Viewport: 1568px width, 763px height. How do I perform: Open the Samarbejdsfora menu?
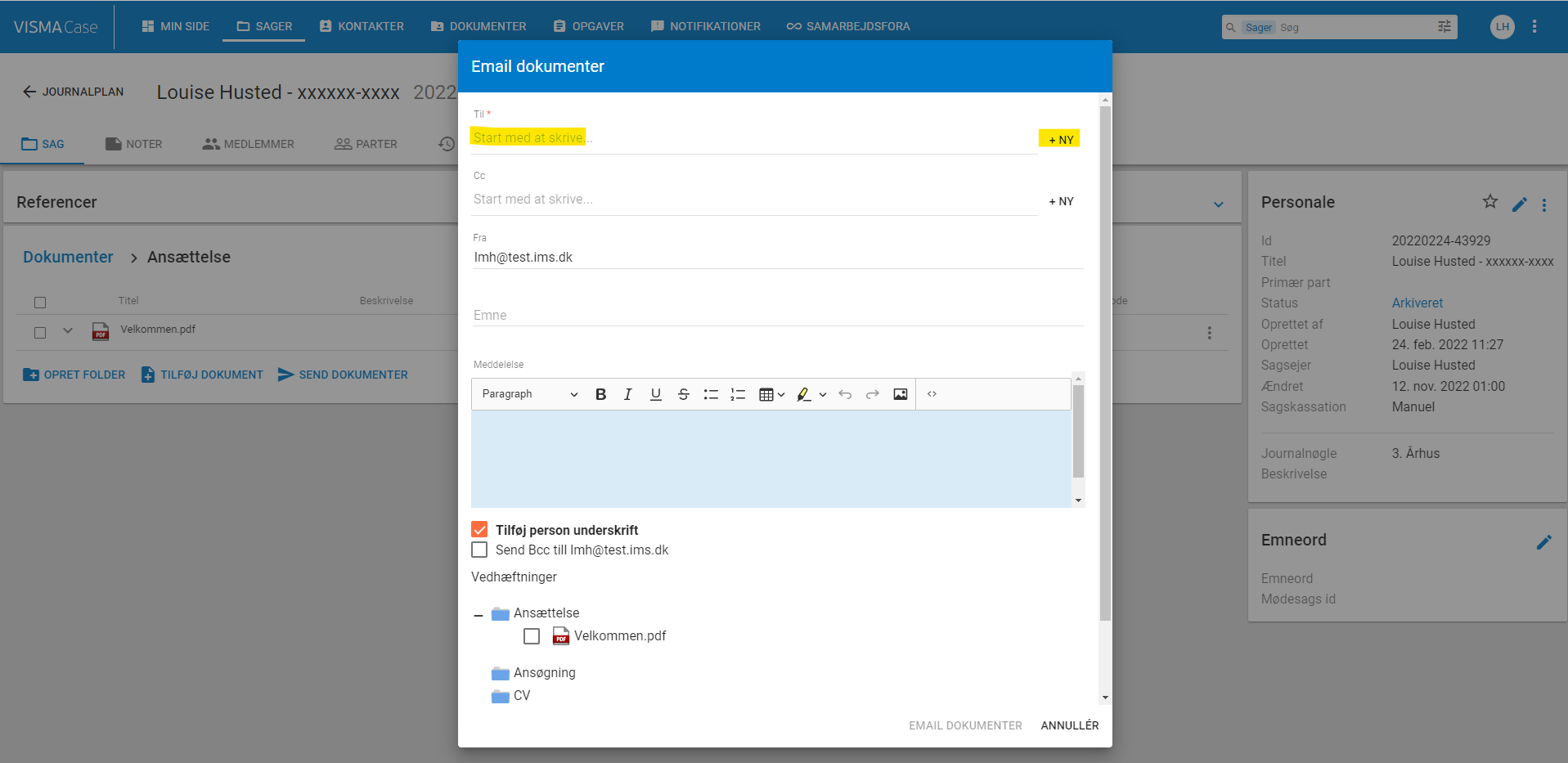(x=848, y=26)
